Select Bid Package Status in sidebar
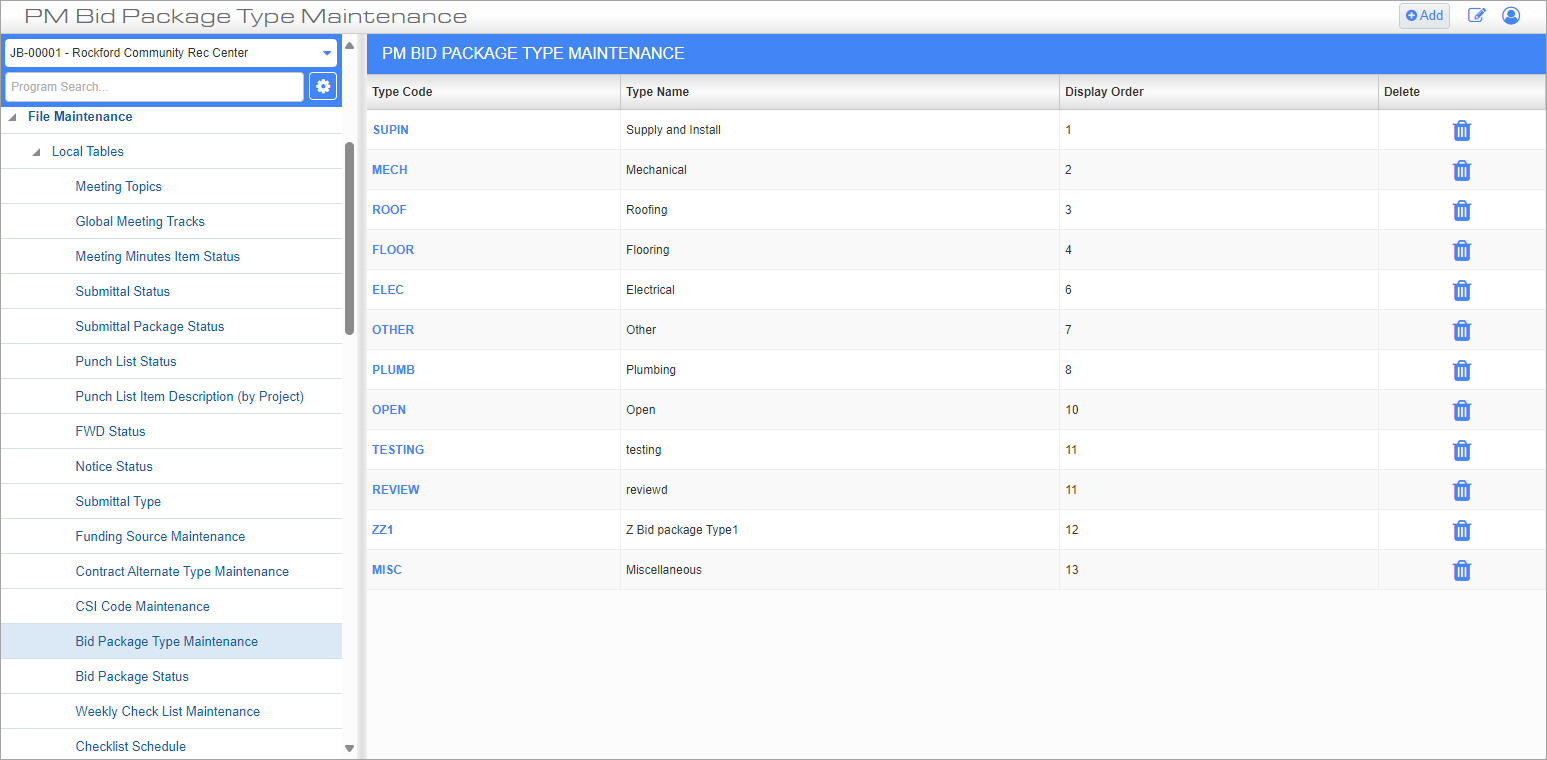 [132, 677]
